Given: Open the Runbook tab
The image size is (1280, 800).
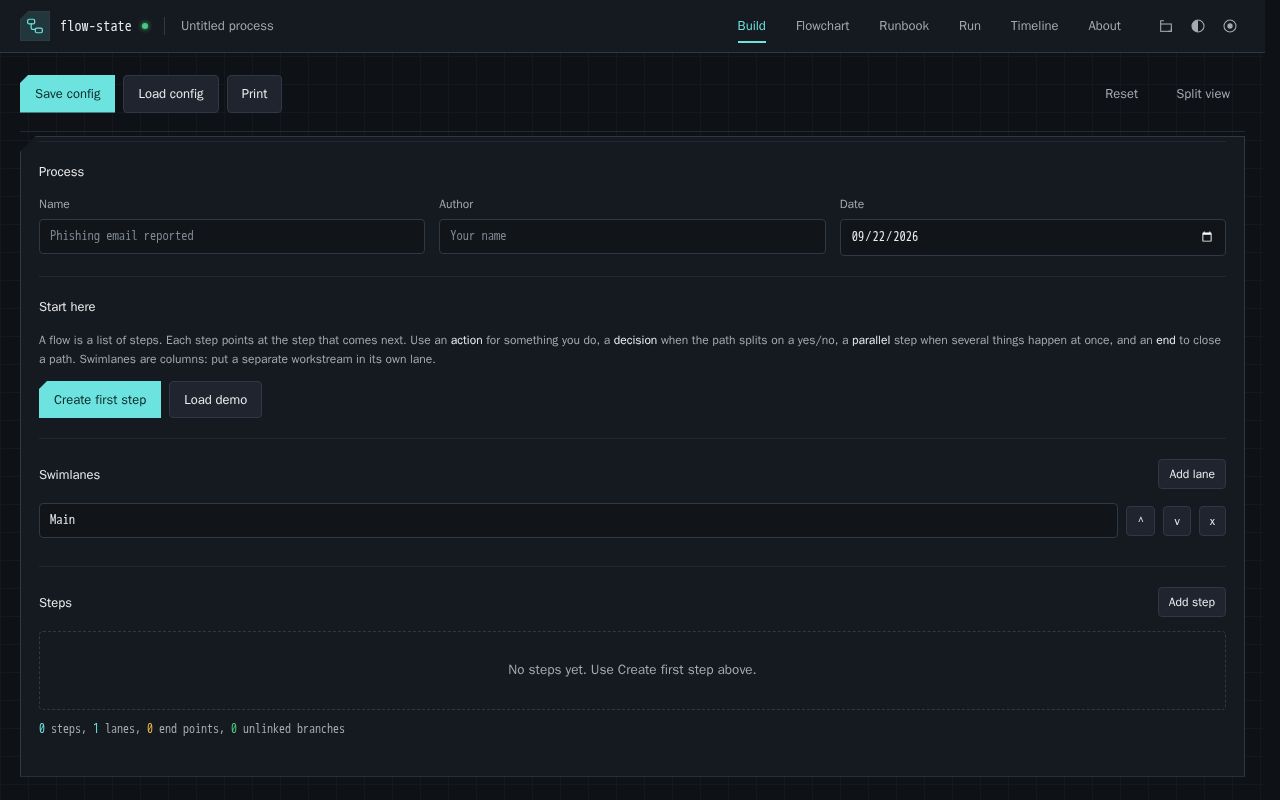Looking at the screenshot, I should coord(904,26).
